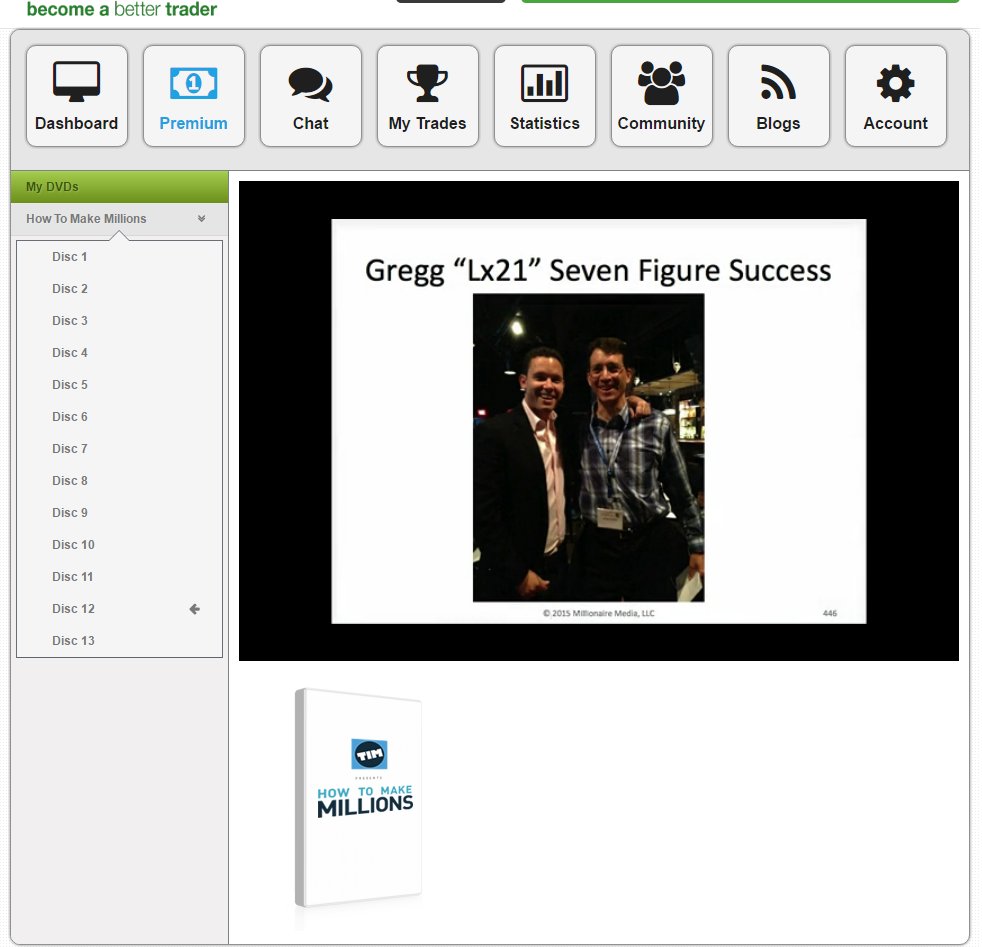Viewport: 982px width, 947px height.
Task: Click the Community label
Action: pos(661,123)
